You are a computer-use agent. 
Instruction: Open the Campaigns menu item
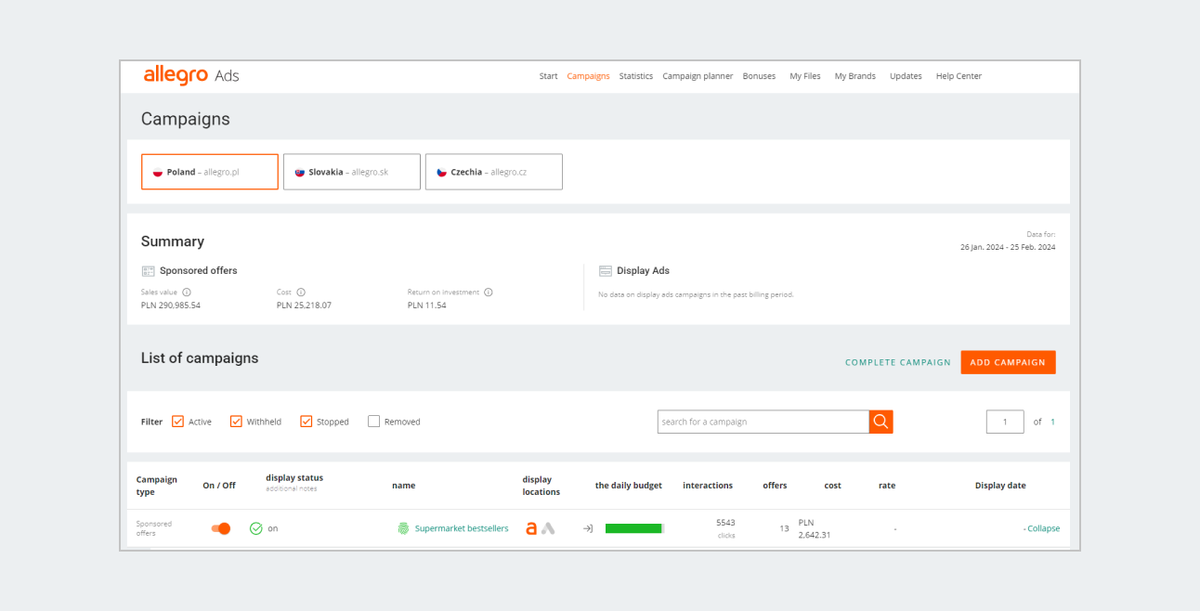tap(588, 76)
